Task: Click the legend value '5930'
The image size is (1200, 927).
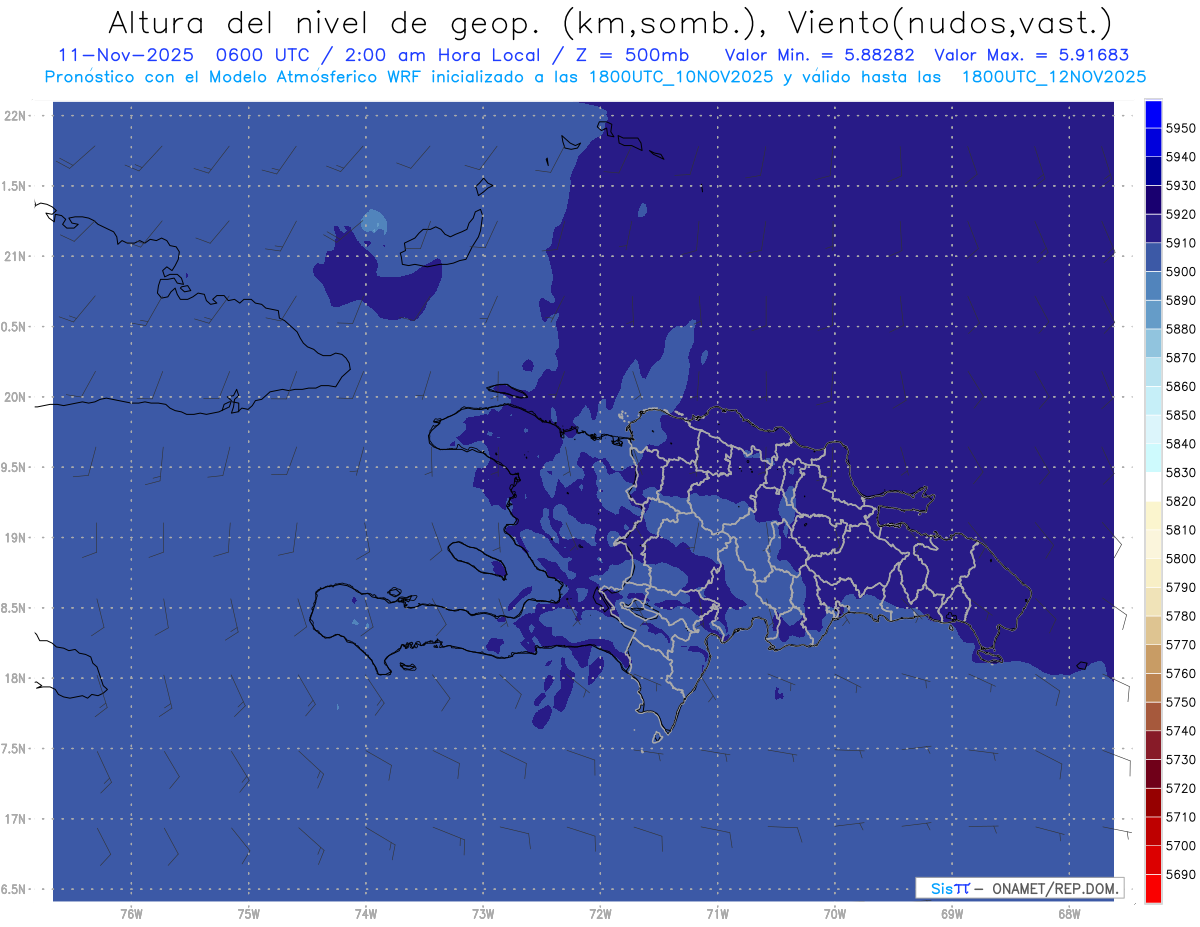Action: pos(1180,186)
